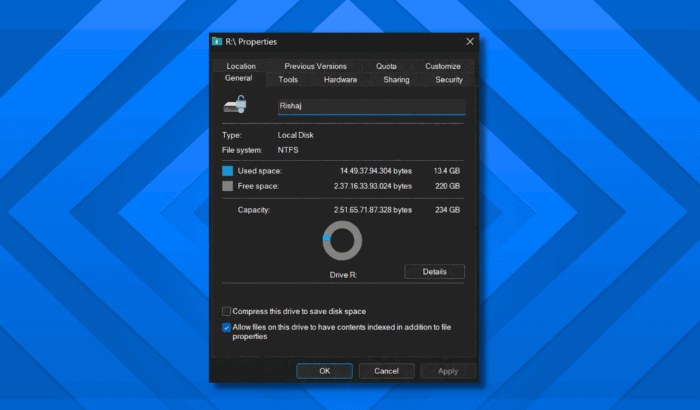Click the 234 GB capacity value
This screenshot has height=410, width=700.
447,210
